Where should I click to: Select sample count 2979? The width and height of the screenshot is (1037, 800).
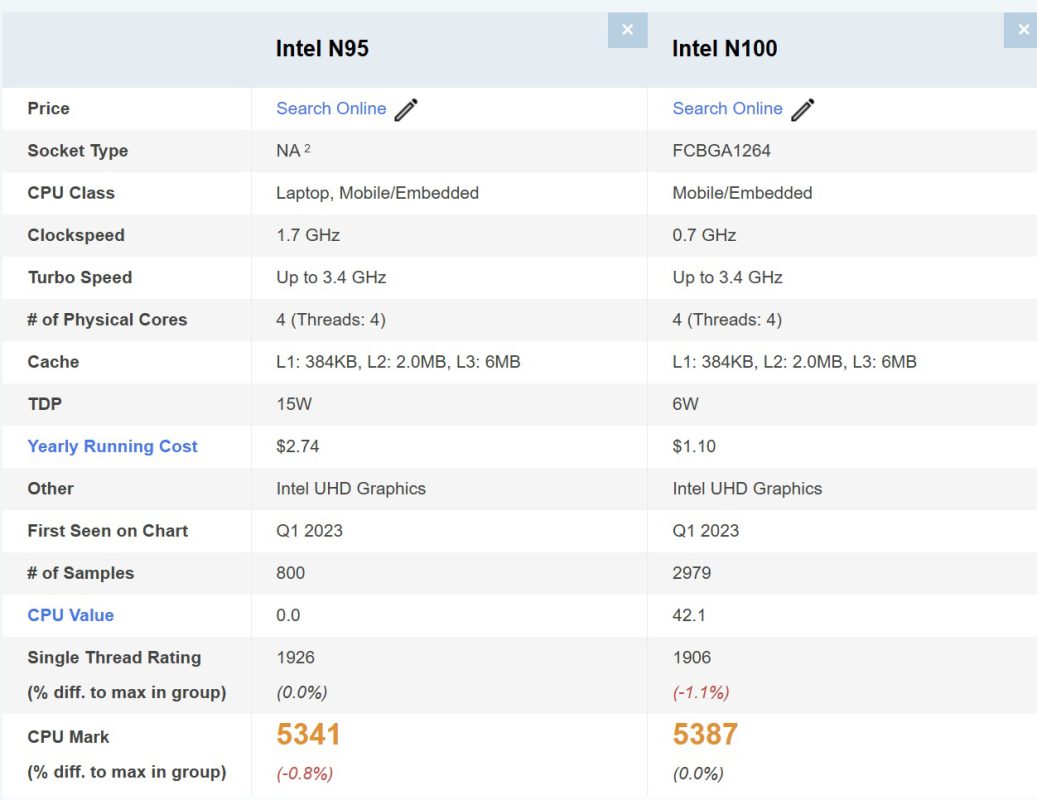691,573
